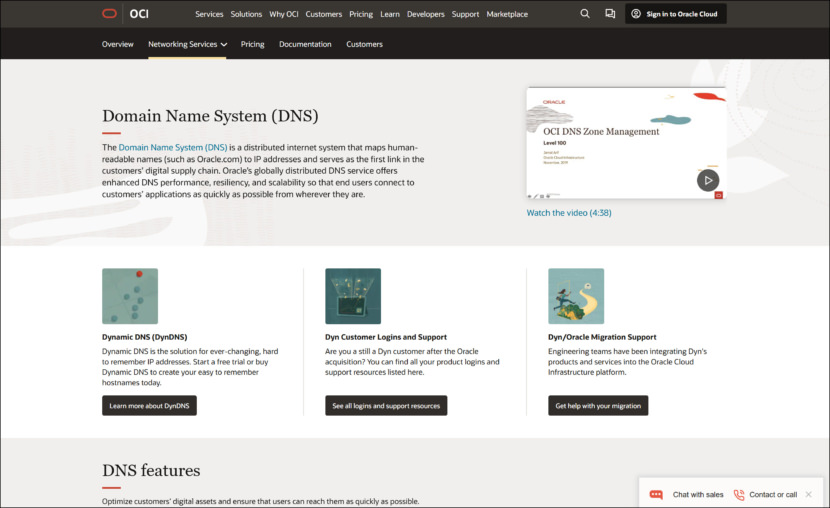Open the Customers top menu item
This screenshot has height=508, width=830.
(323, 14)
